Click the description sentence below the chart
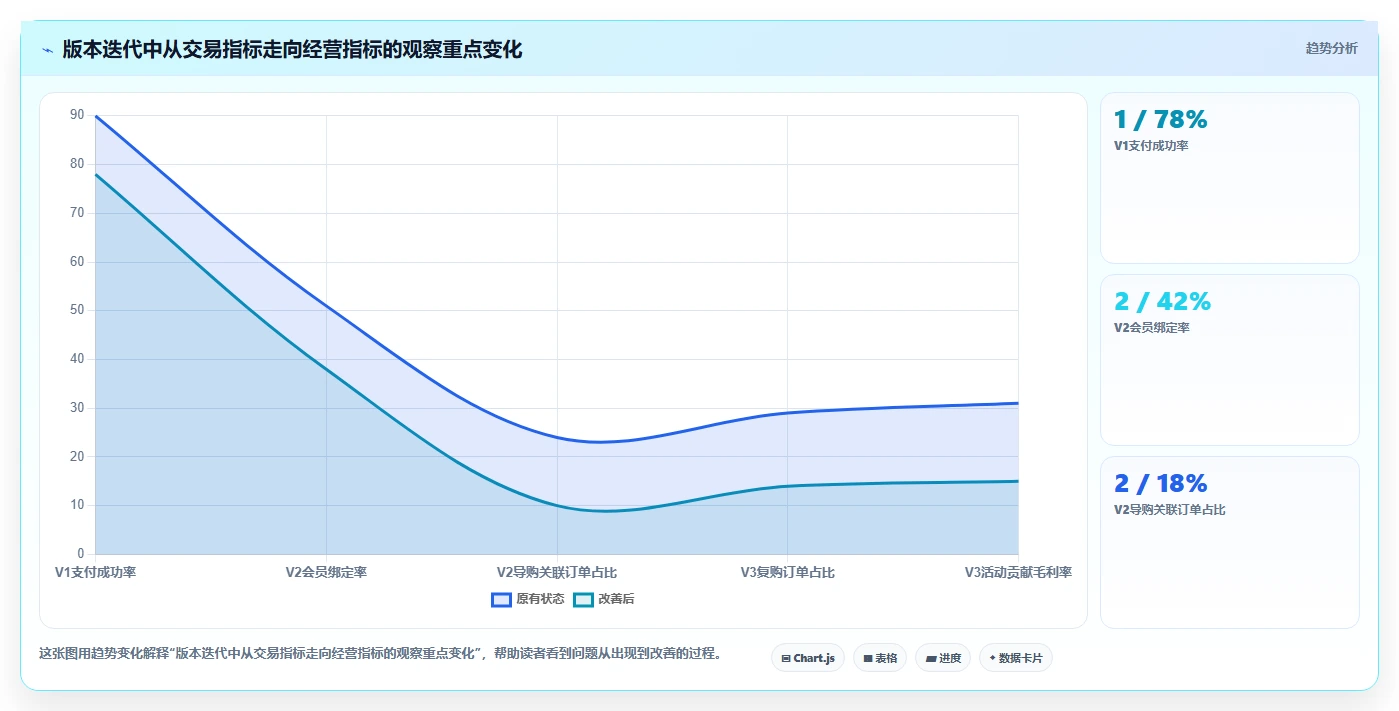The image size is (1399, 711). point(380,654)
